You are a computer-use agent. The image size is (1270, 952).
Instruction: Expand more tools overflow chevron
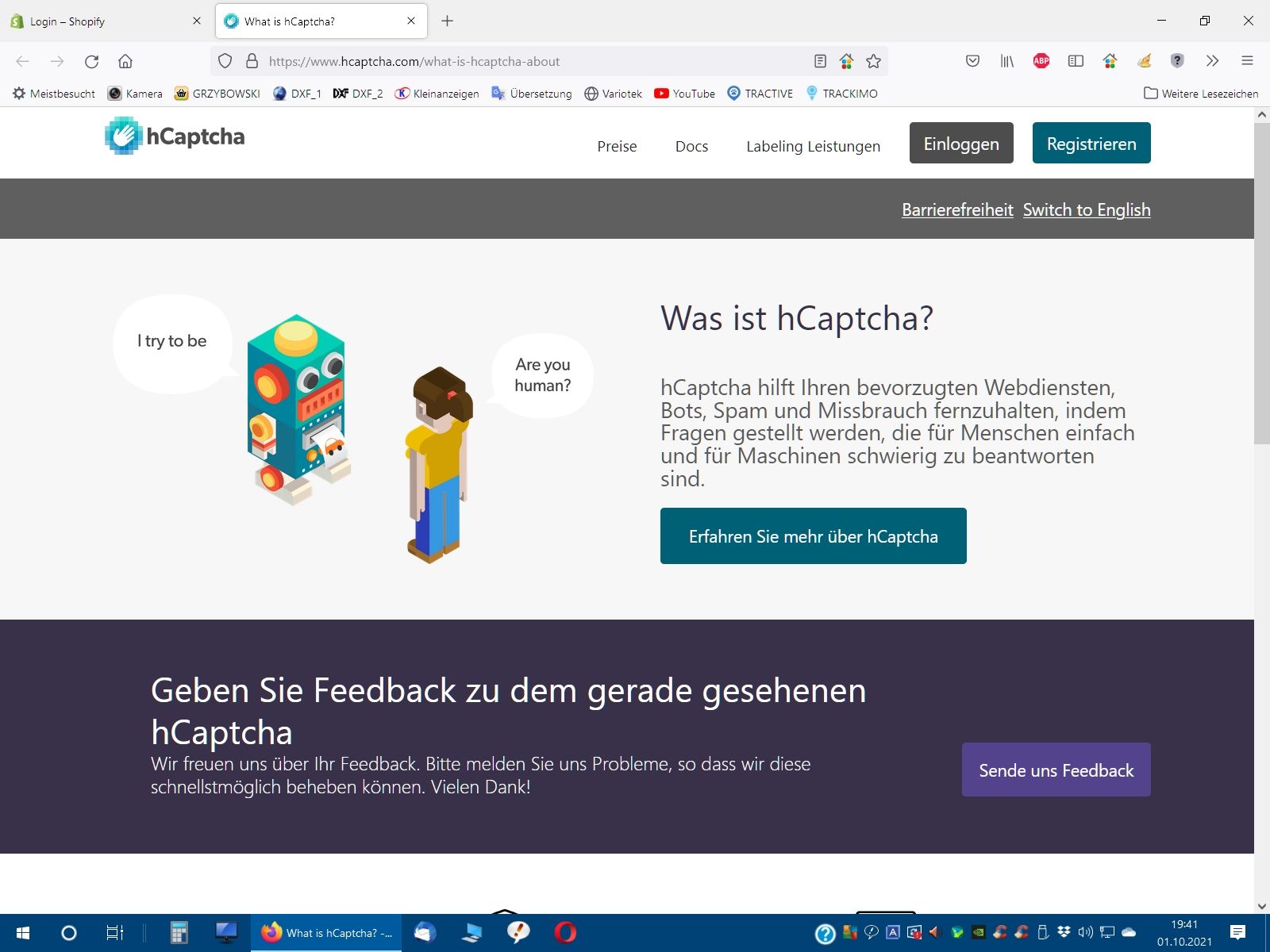tap(1212, 61)
